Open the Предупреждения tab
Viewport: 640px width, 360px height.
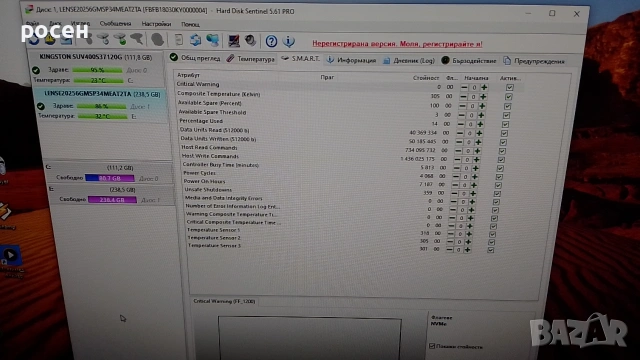(x=534, y=61)
